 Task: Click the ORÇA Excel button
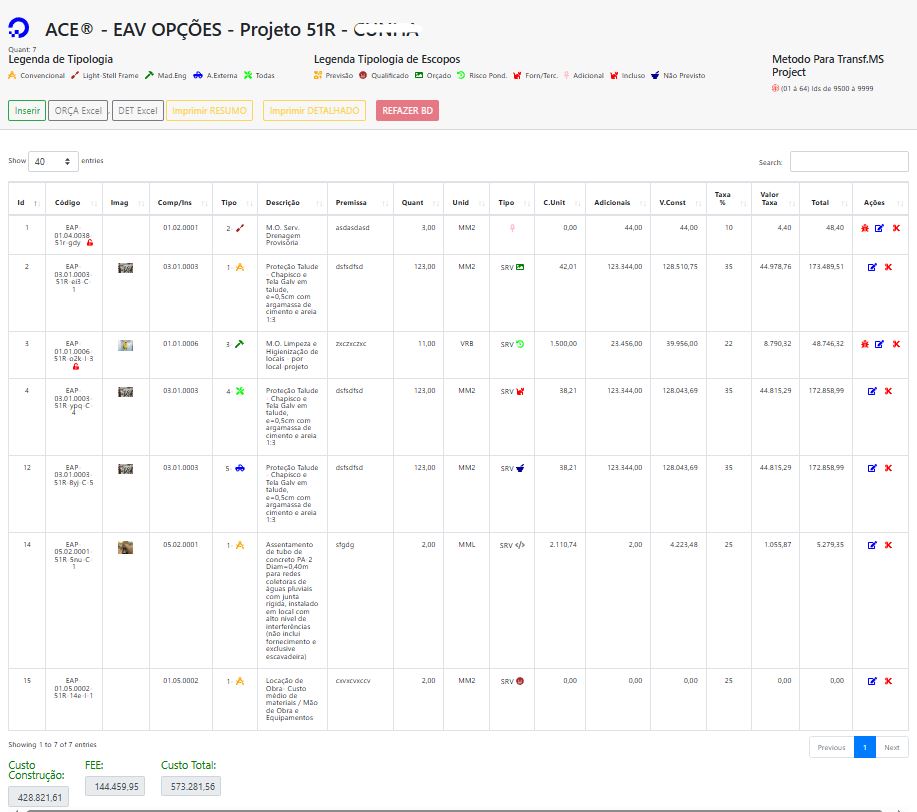click(78, 111)
